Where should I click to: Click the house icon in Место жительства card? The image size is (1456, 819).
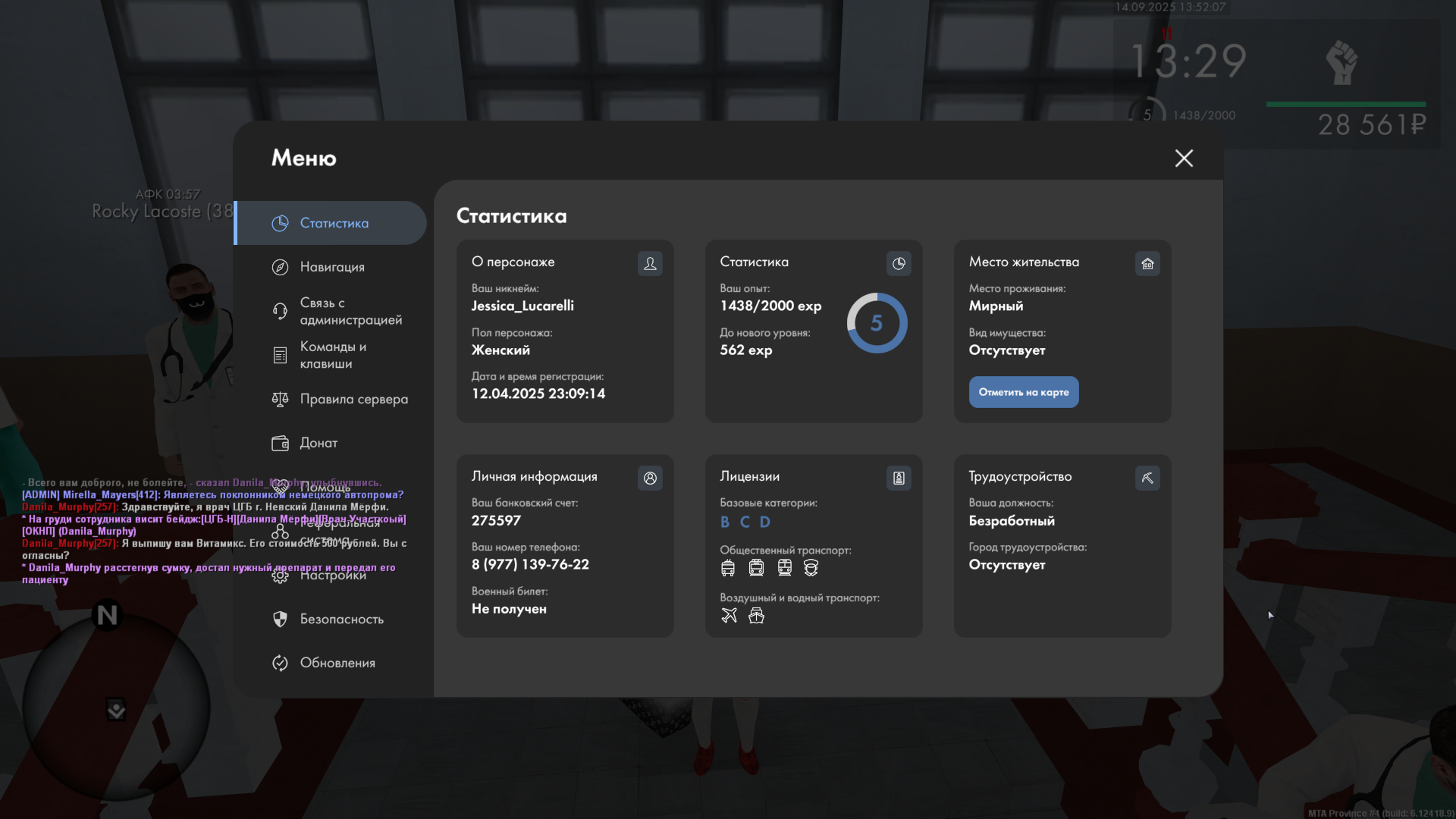coord(1147,263)
